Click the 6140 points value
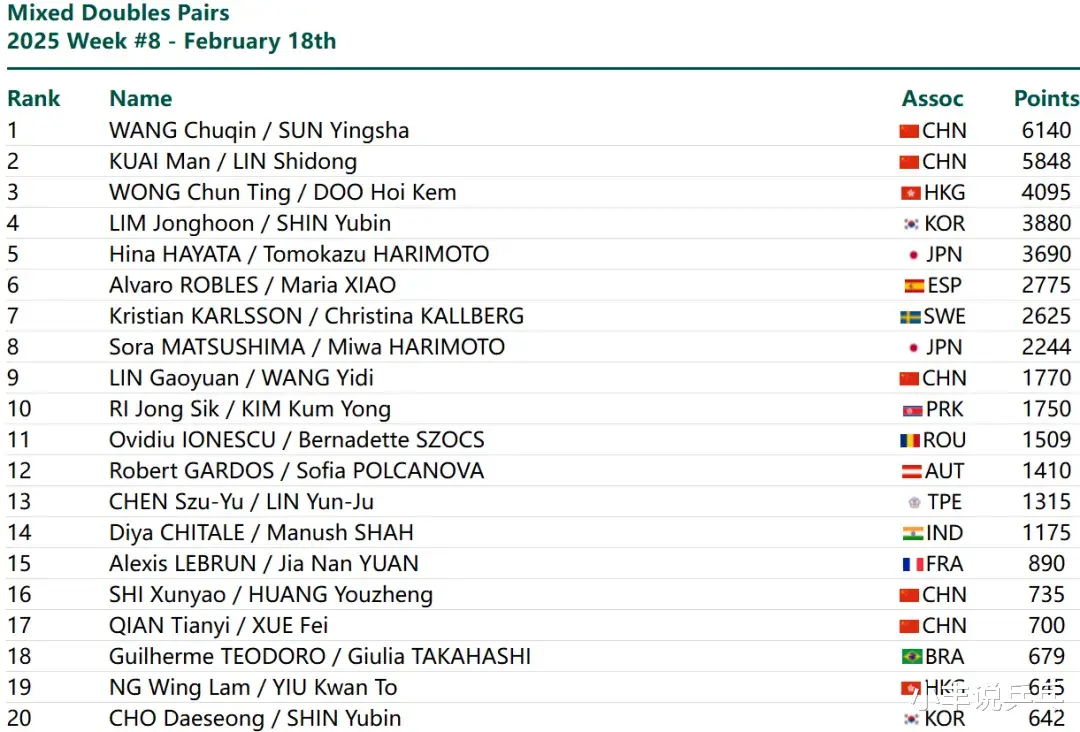The image size is (1080, 732). (1046, 131)
